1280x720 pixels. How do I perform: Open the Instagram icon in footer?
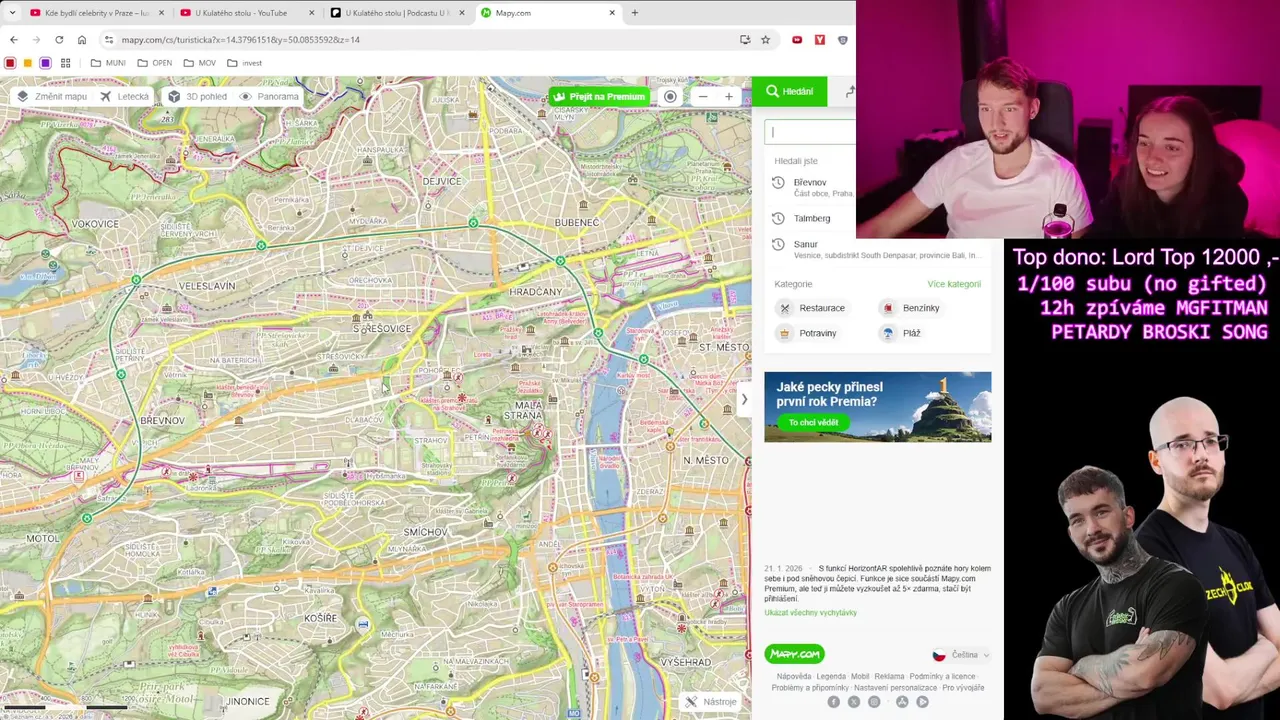(x=874, y=702)
